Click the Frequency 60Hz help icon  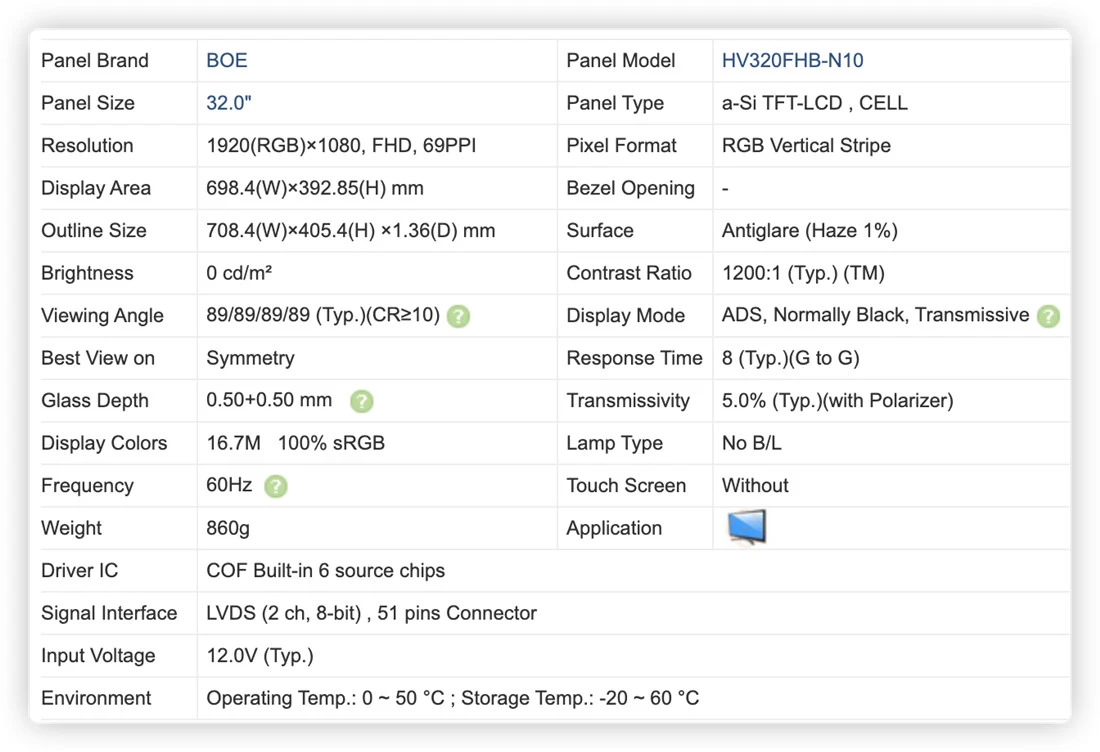coord(276,486)
